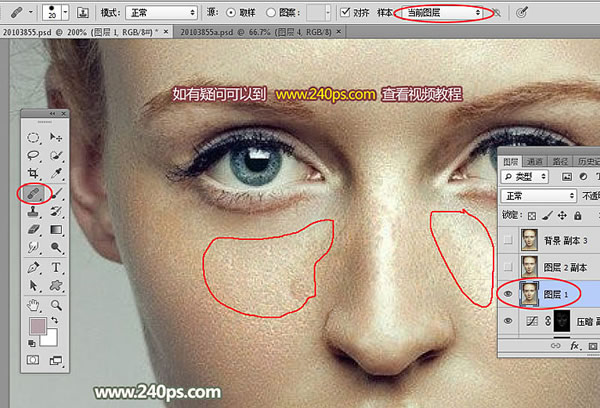Screen dimensions: 600x408
Task: Select the Custom Shape tool
Action: (56, 286)
